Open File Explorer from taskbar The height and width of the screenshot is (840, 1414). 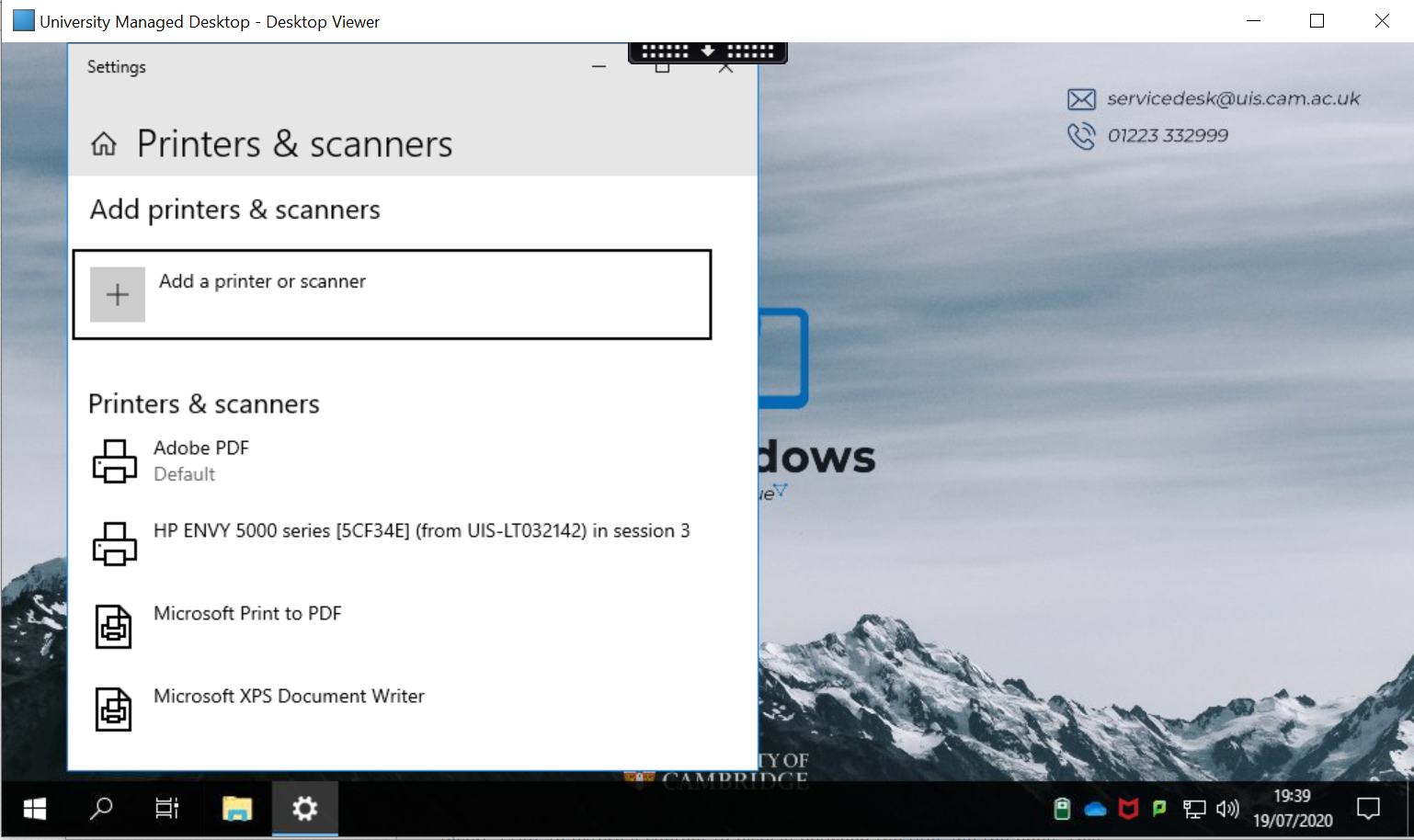coord(237,809)
